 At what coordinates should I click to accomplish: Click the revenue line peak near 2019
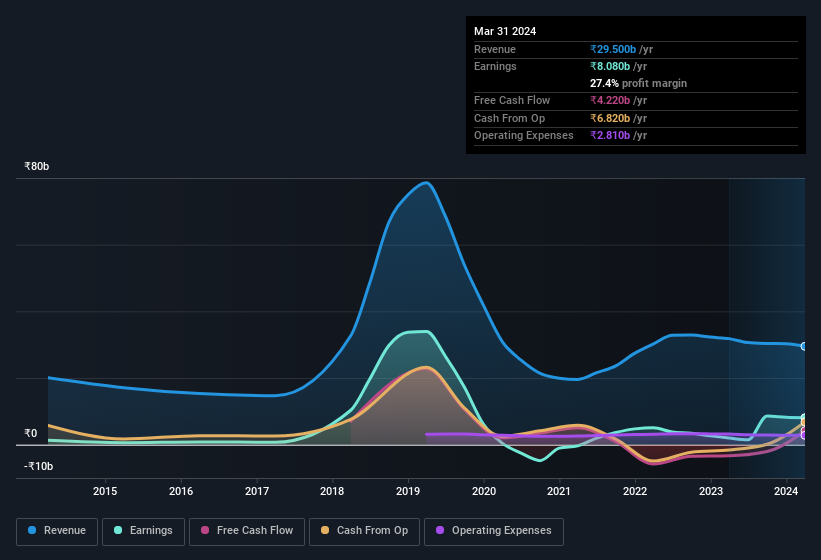(426, 183)
